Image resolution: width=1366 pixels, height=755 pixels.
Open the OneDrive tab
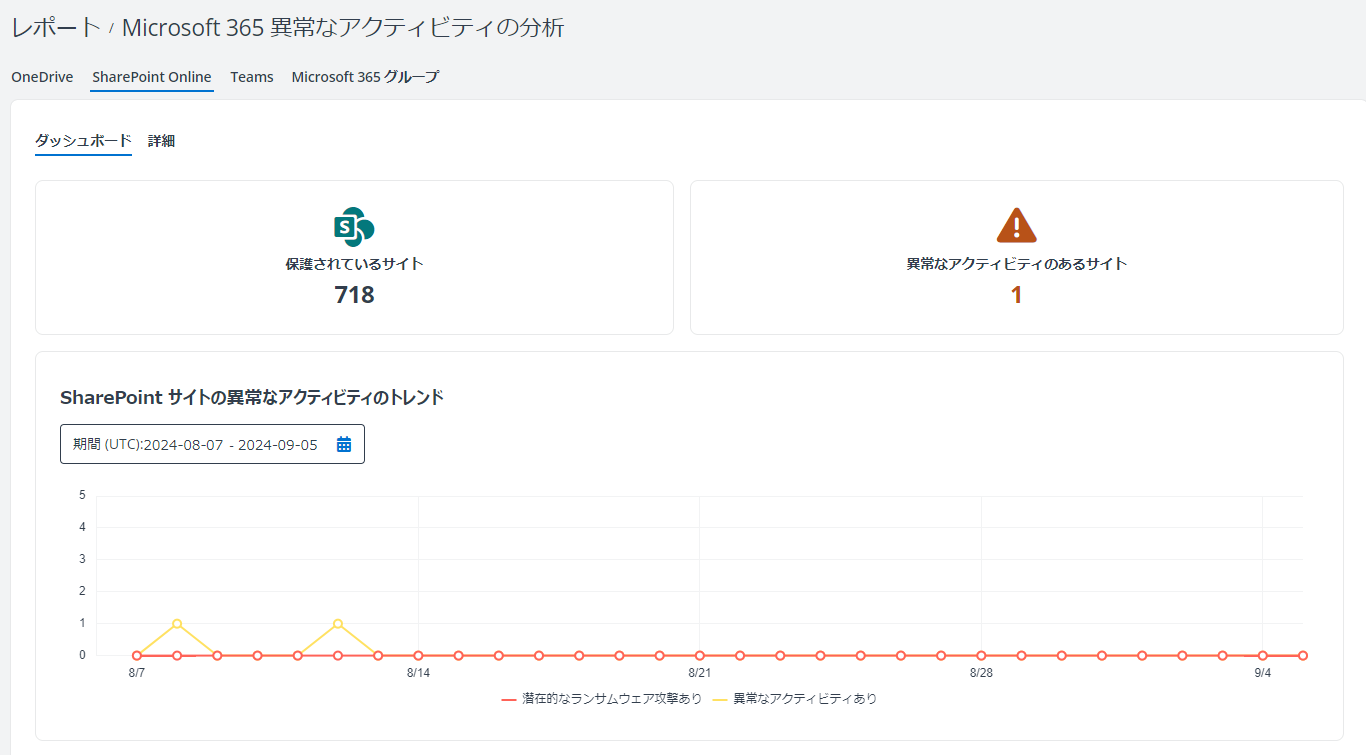(42, 77)
